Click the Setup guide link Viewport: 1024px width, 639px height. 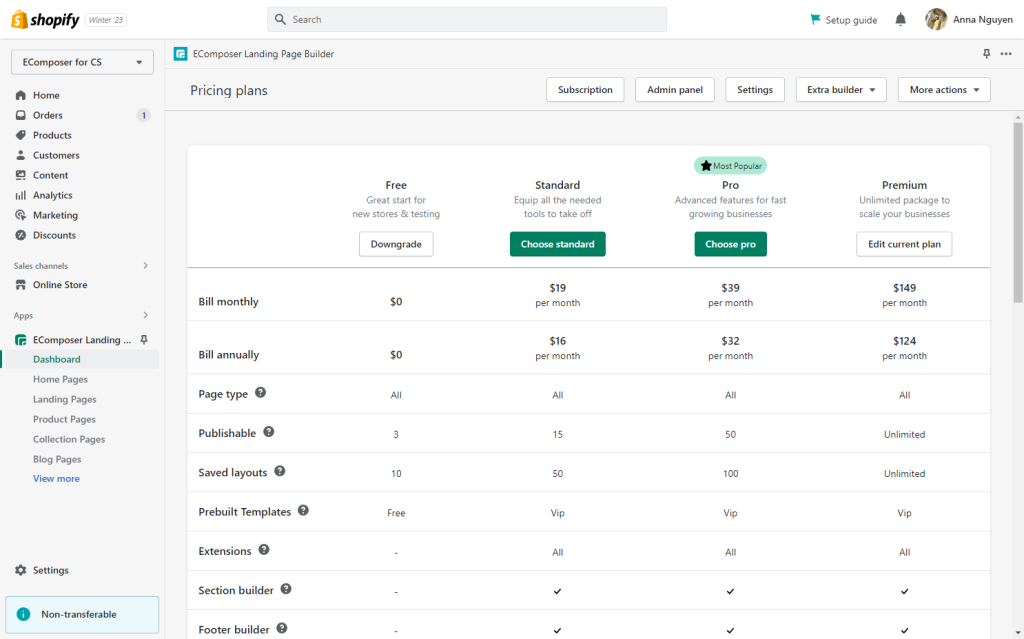(x=851, y=20)
